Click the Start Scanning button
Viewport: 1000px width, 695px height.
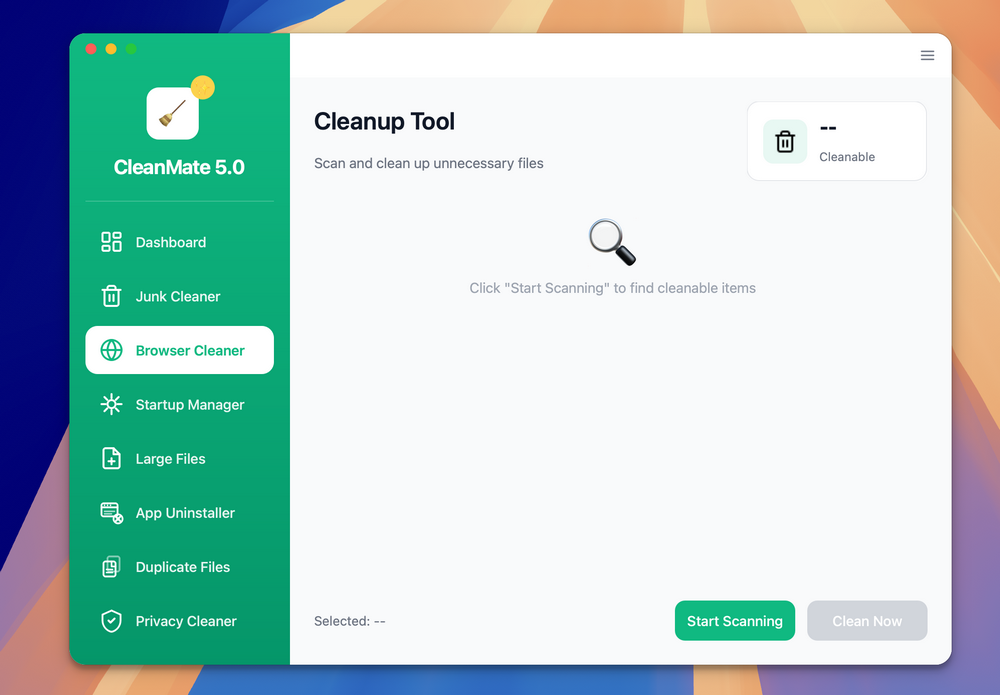click(735, 620)
